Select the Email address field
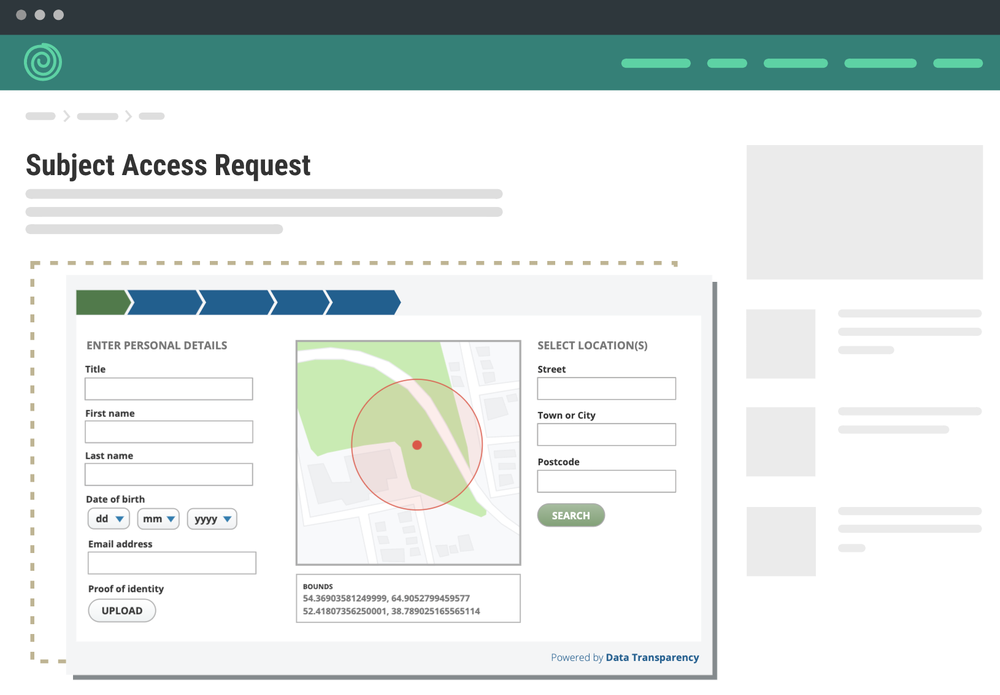This screenshot has width=1000, height=695. [172, 563]
